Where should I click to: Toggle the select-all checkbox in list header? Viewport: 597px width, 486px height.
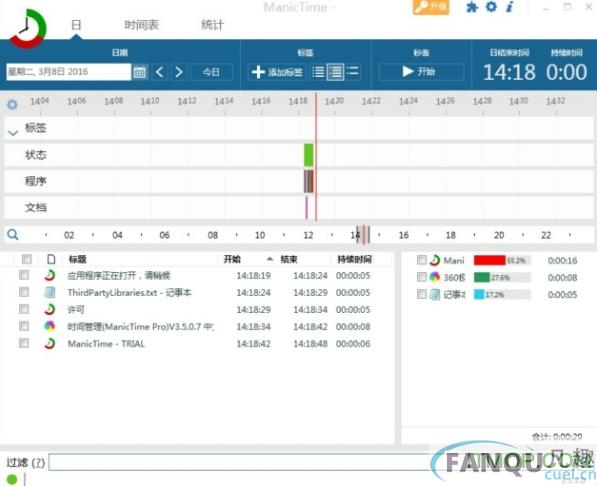tap(27, 259)
